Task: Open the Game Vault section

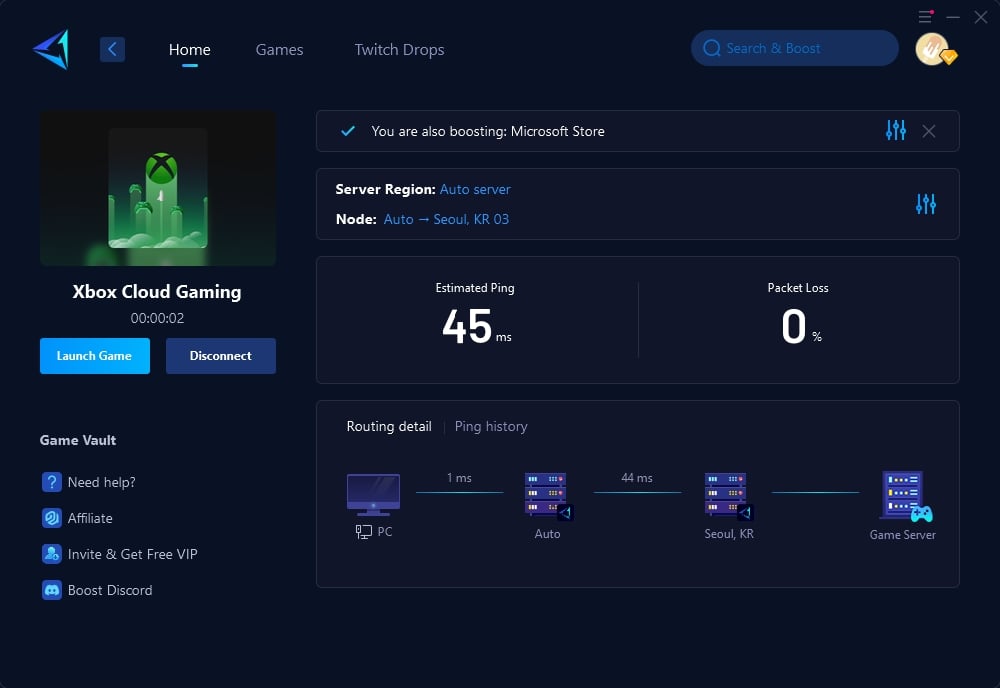Action: (x=78, y=440)
